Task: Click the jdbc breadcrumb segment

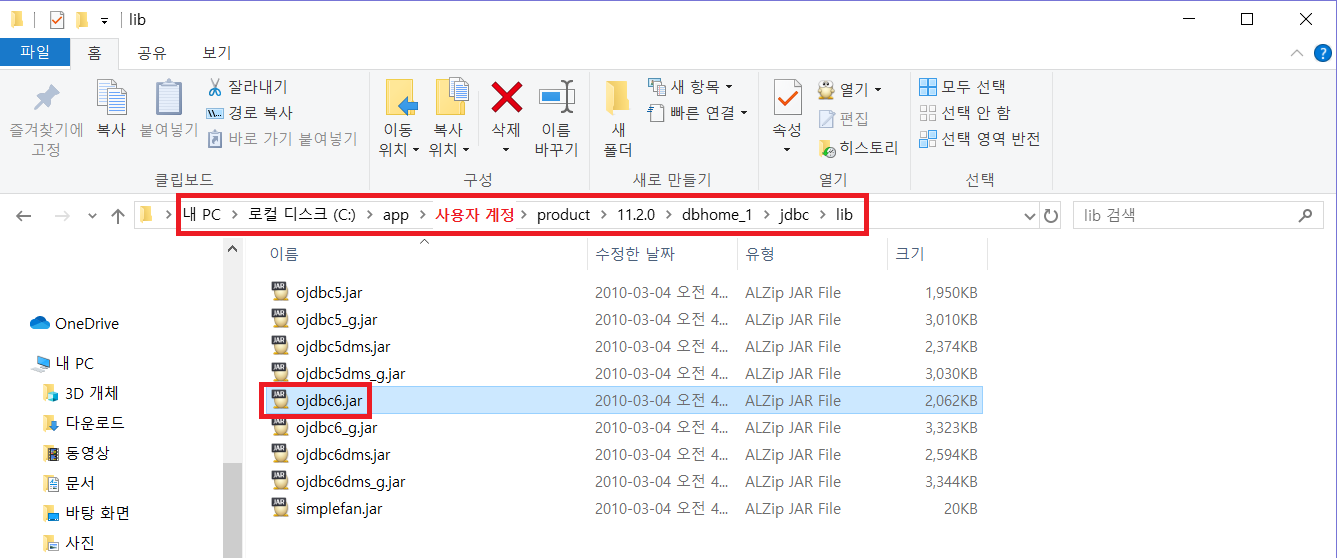Action: (x=794, y=215)
